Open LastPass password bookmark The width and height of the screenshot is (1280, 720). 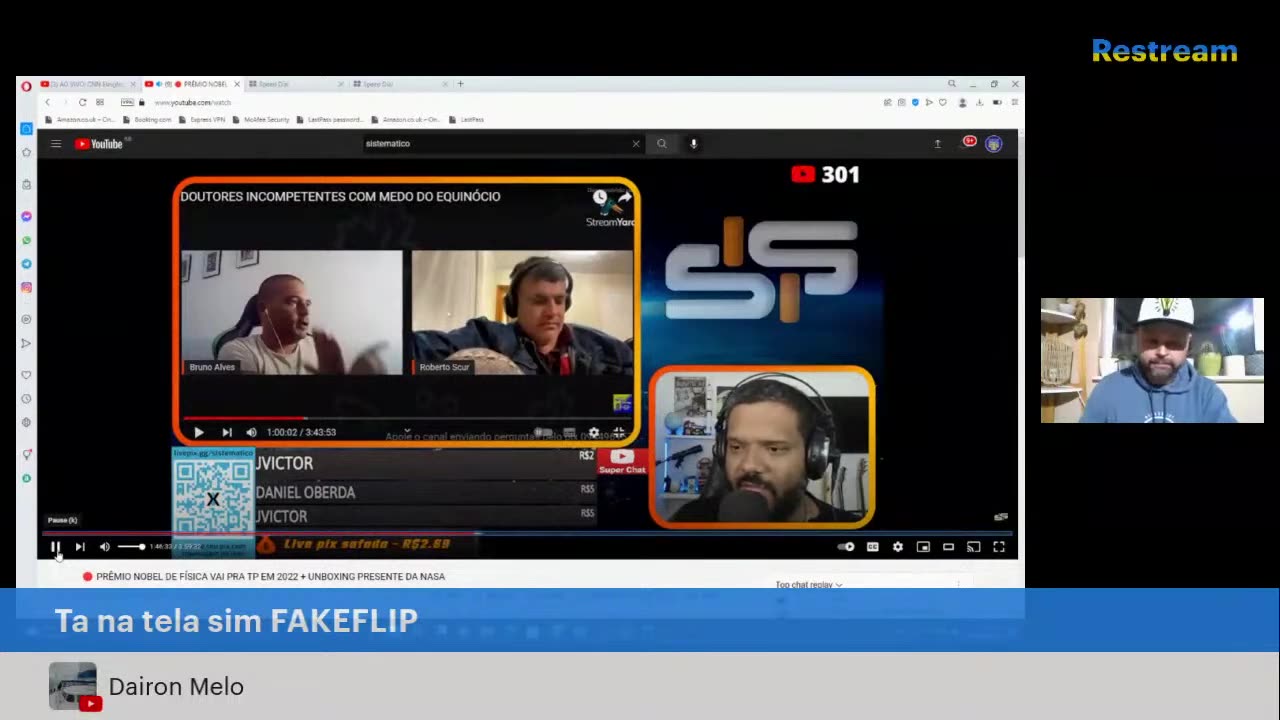click(x=329, y=119)
